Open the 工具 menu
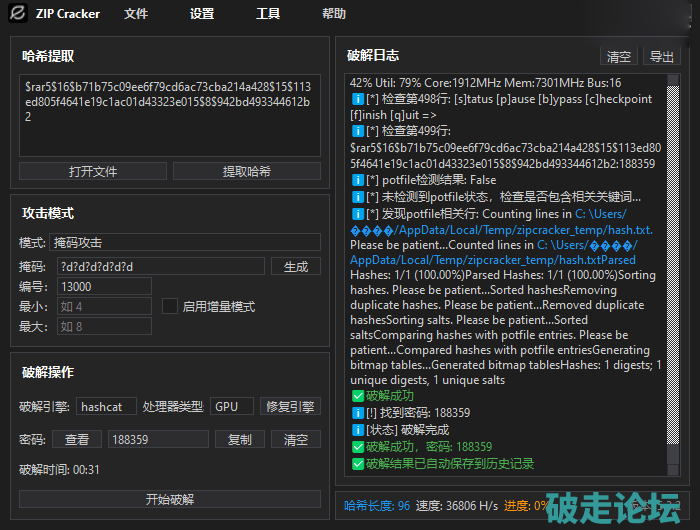Viewport: 700px width, 530px height. tap(268, 14)
